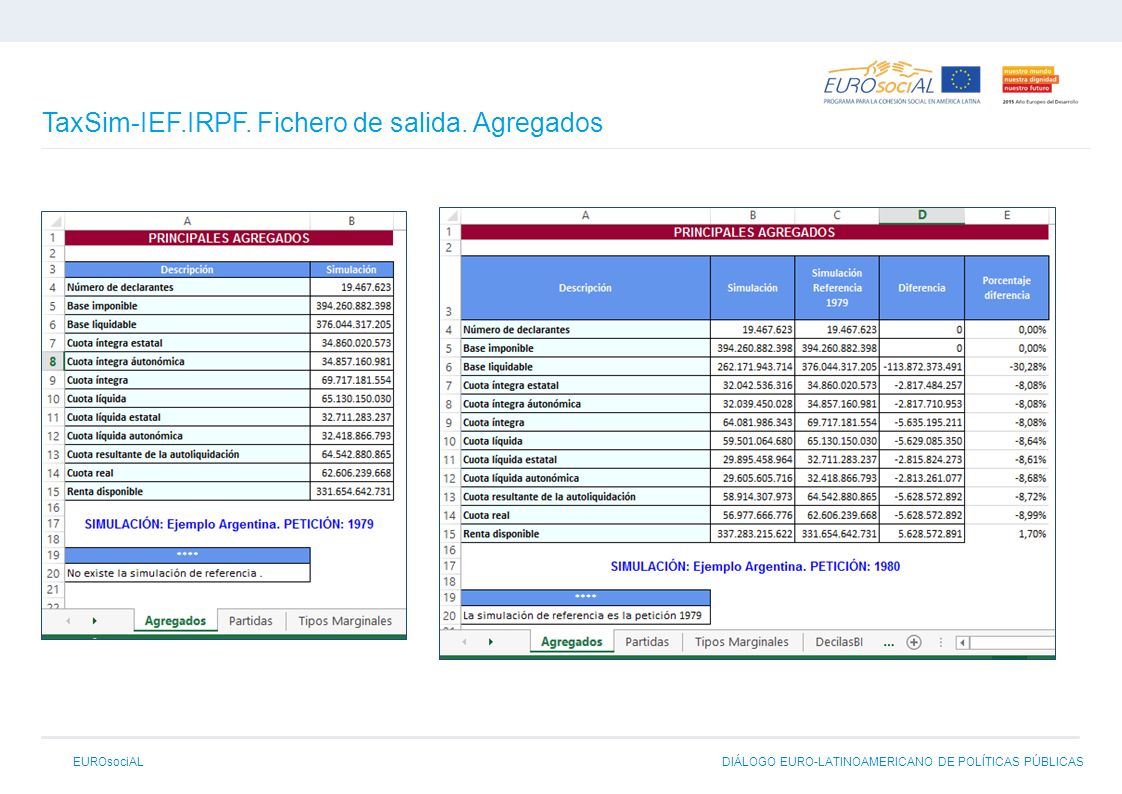Click EUROsociAL footer text
This screenshot has width=1122, height=794.
coord(108,762)
